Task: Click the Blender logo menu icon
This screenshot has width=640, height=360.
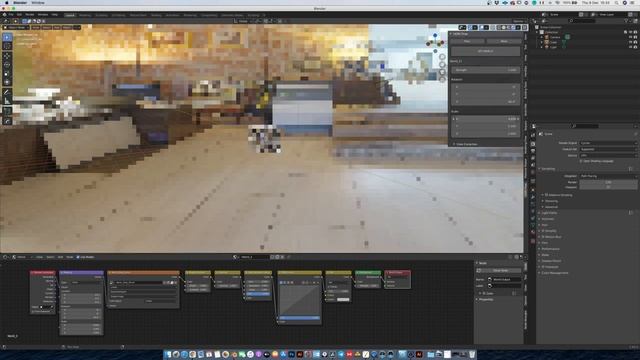Action: (4, 15)
